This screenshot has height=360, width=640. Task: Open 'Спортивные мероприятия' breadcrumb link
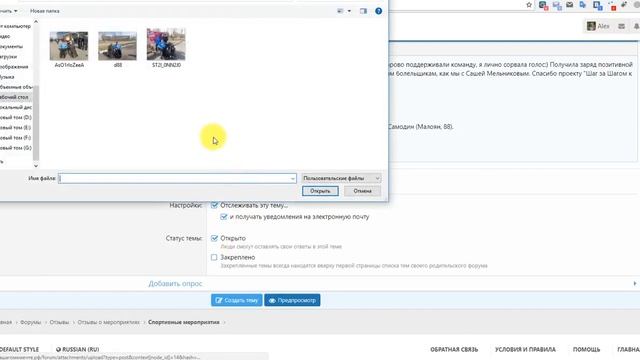[184, 322]
